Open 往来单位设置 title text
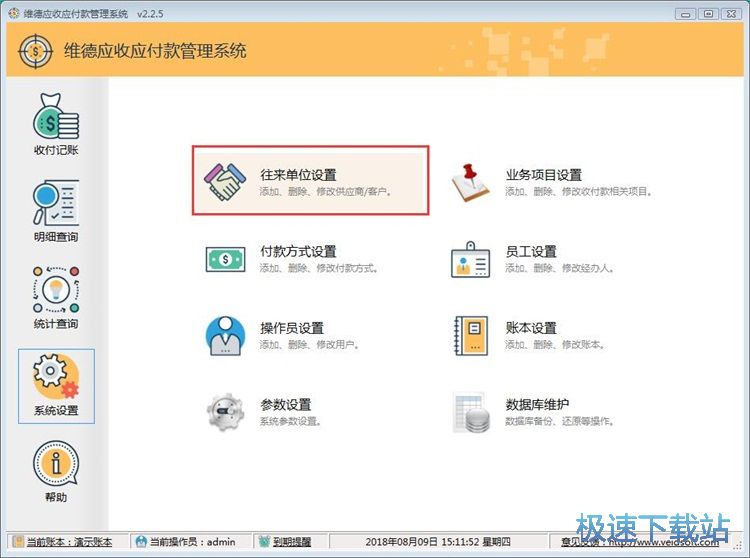This screenshot has height=558, width=750. 298,175
